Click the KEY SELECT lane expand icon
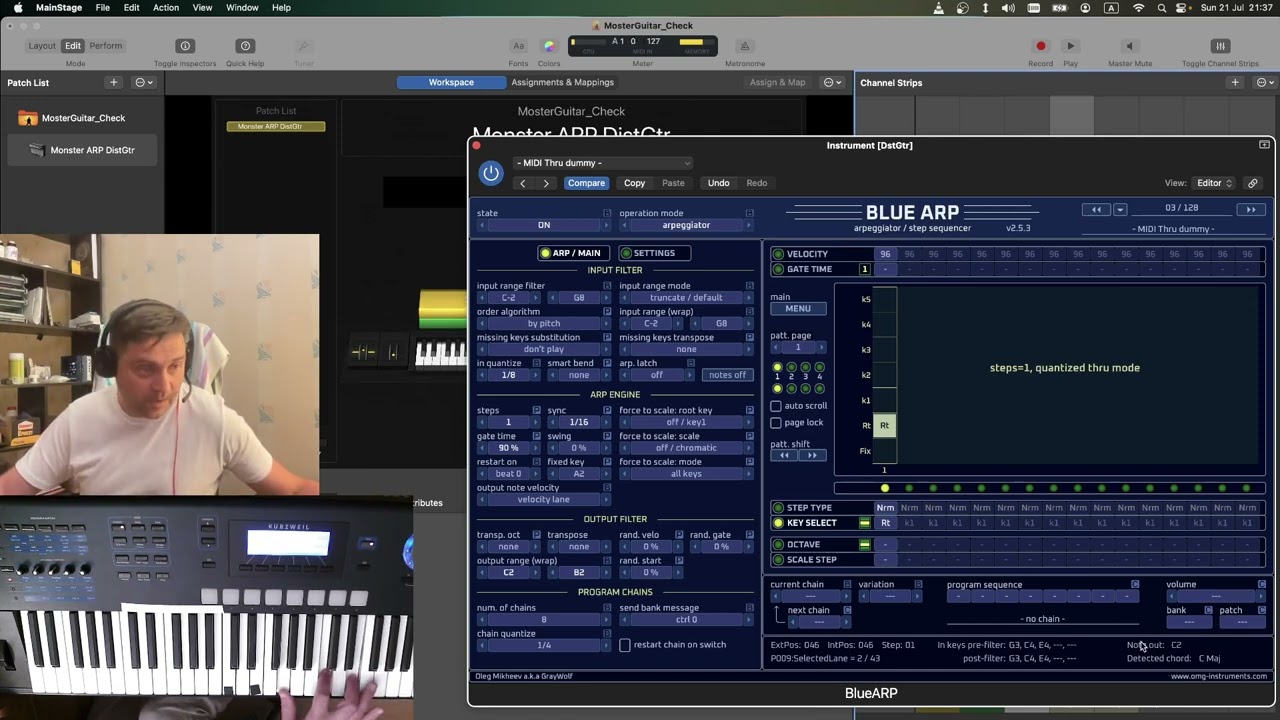This screenshot has width=1280, height=720. coord(865,523)
